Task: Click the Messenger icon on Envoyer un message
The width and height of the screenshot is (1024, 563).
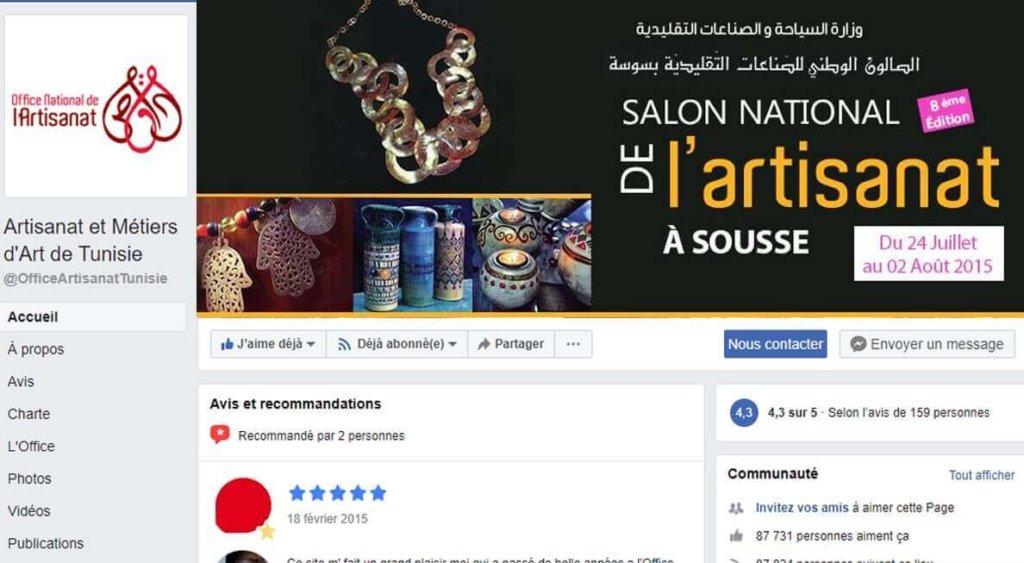Action: click(x=858, y=344)
